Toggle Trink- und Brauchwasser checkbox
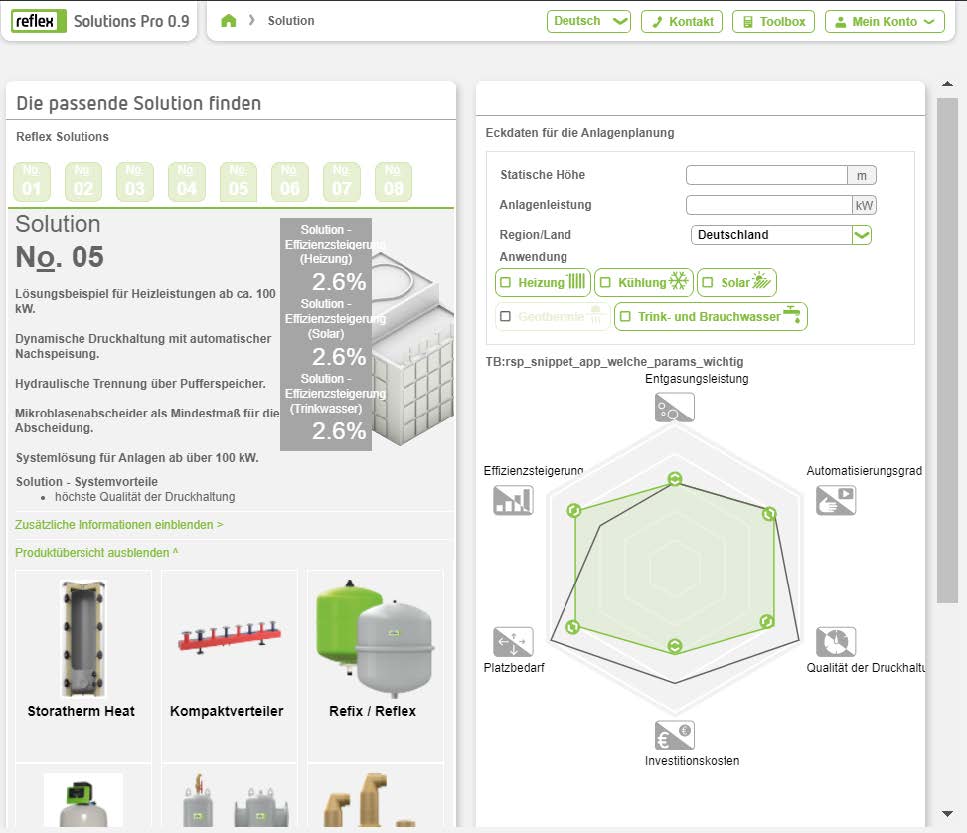967x833 pixels. click(x=625, y=316)
